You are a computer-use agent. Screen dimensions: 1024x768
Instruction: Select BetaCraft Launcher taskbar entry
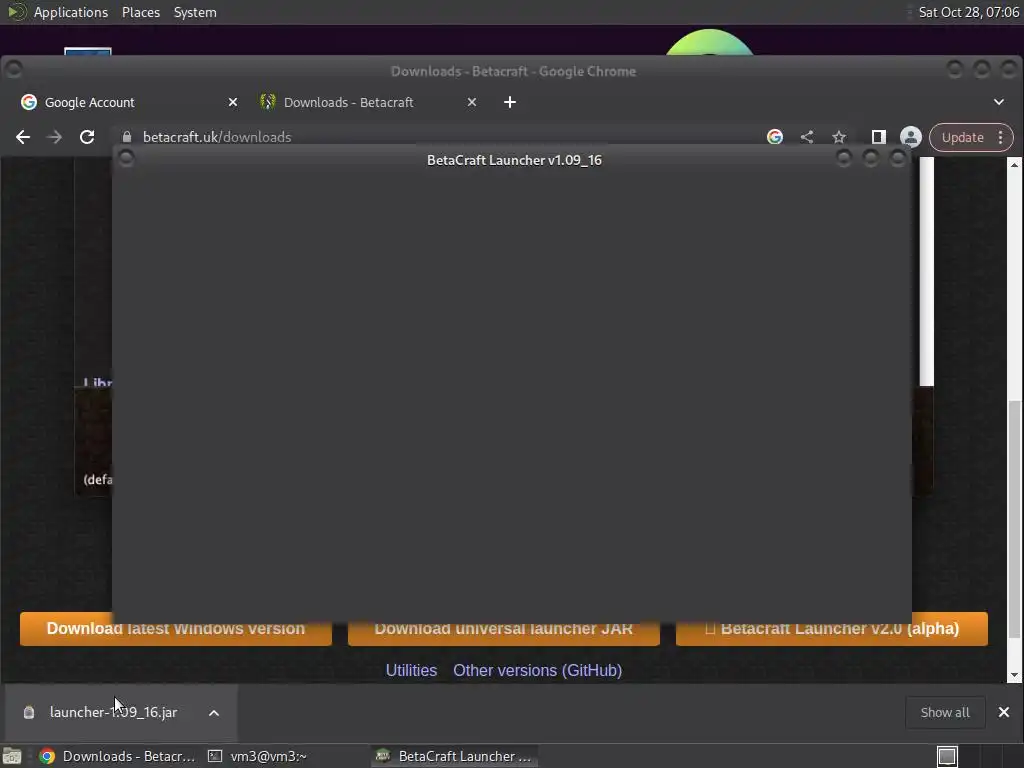(455, 756)
